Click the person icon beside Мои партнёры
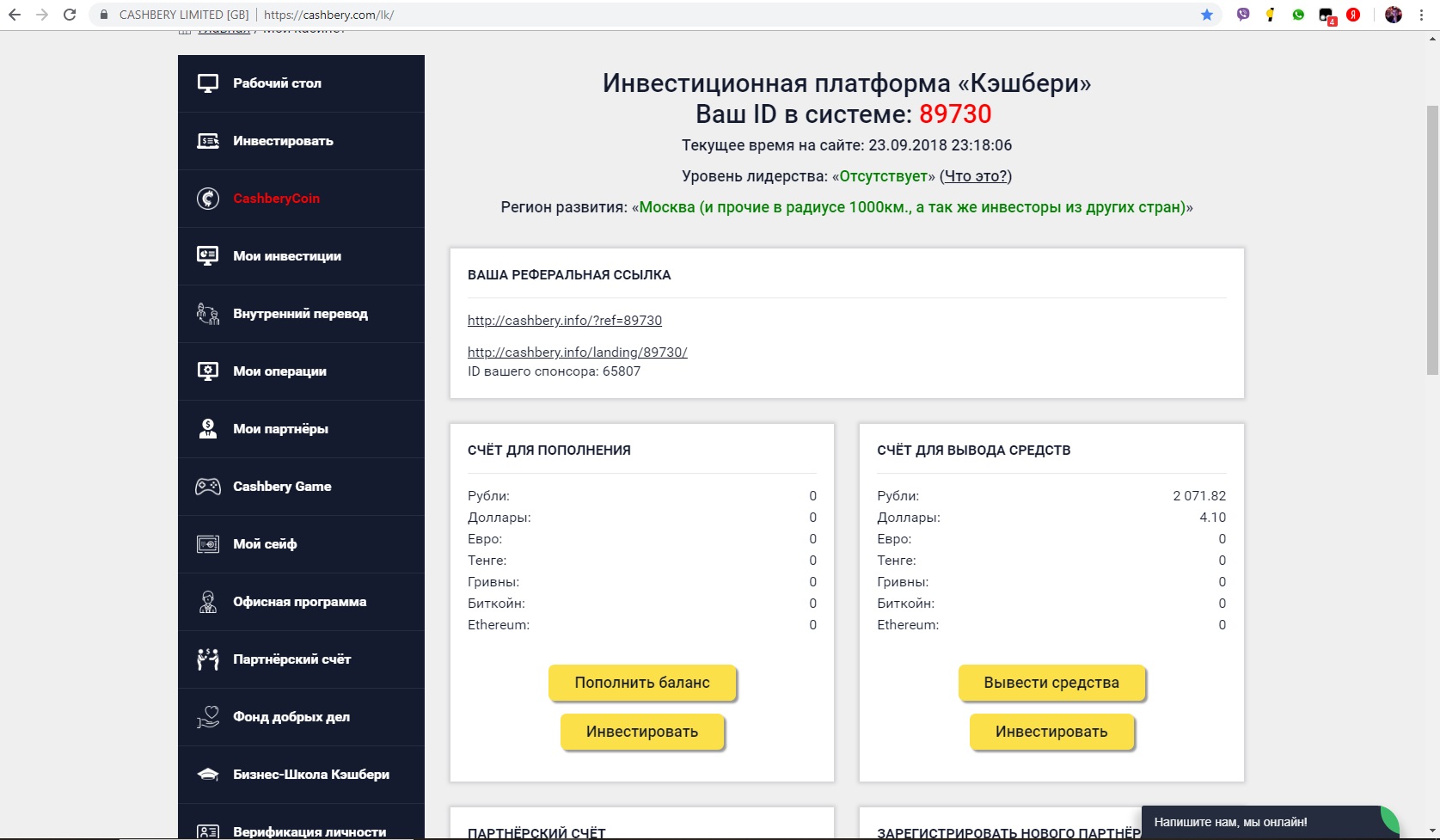 pyautogui.click(x=208, y=429)
